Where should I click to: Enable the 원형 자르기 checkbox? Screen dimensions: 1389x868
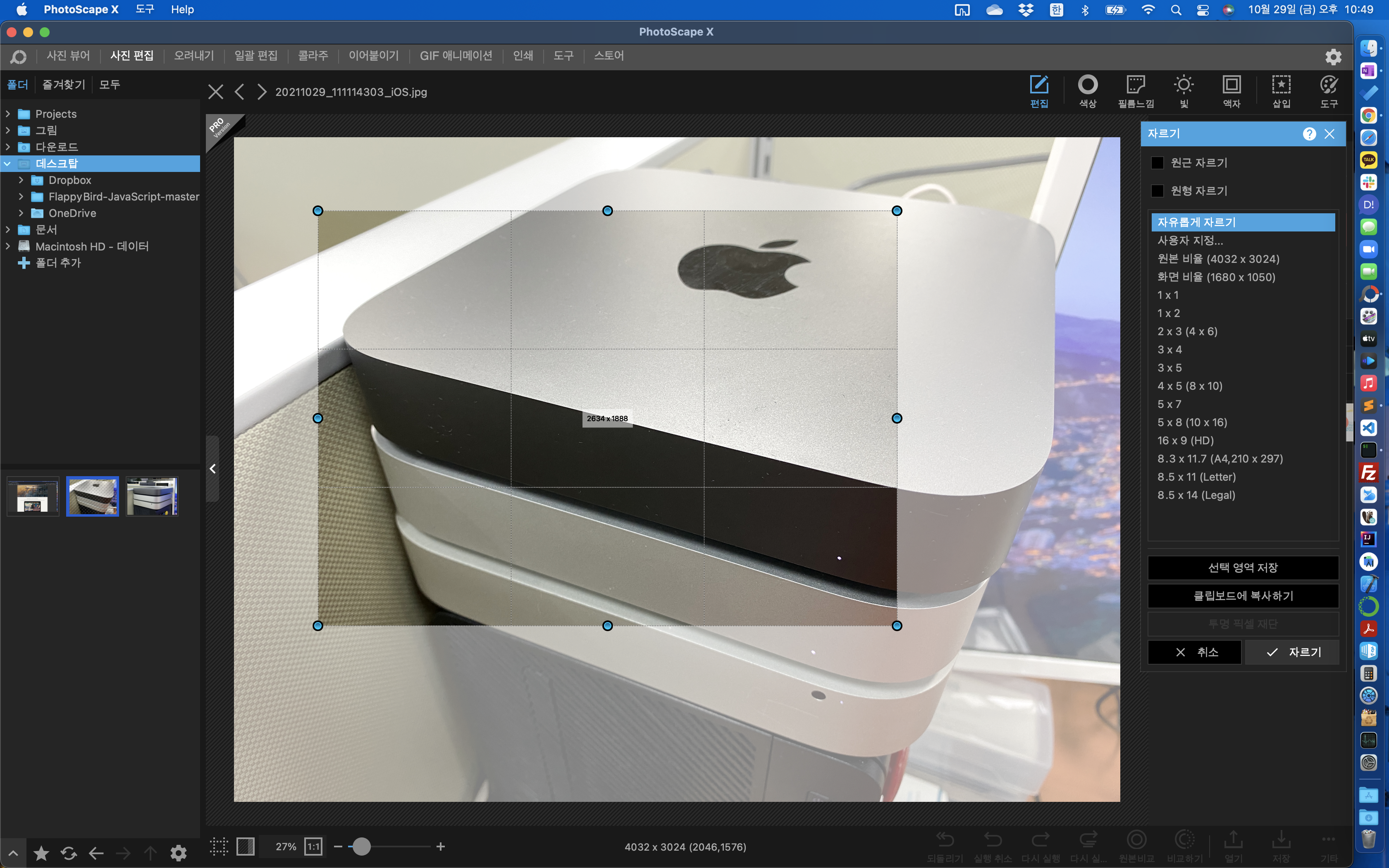click(x=1157, y=191)
